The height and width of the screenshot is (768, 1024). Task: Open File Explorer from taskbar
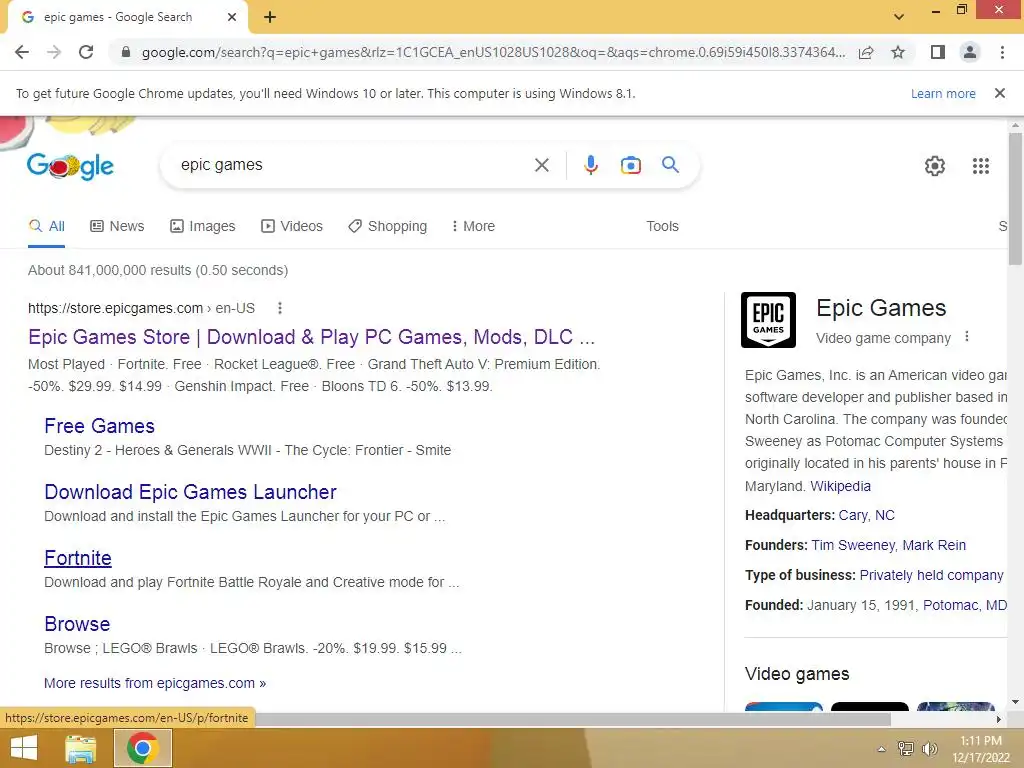[81, 748]
